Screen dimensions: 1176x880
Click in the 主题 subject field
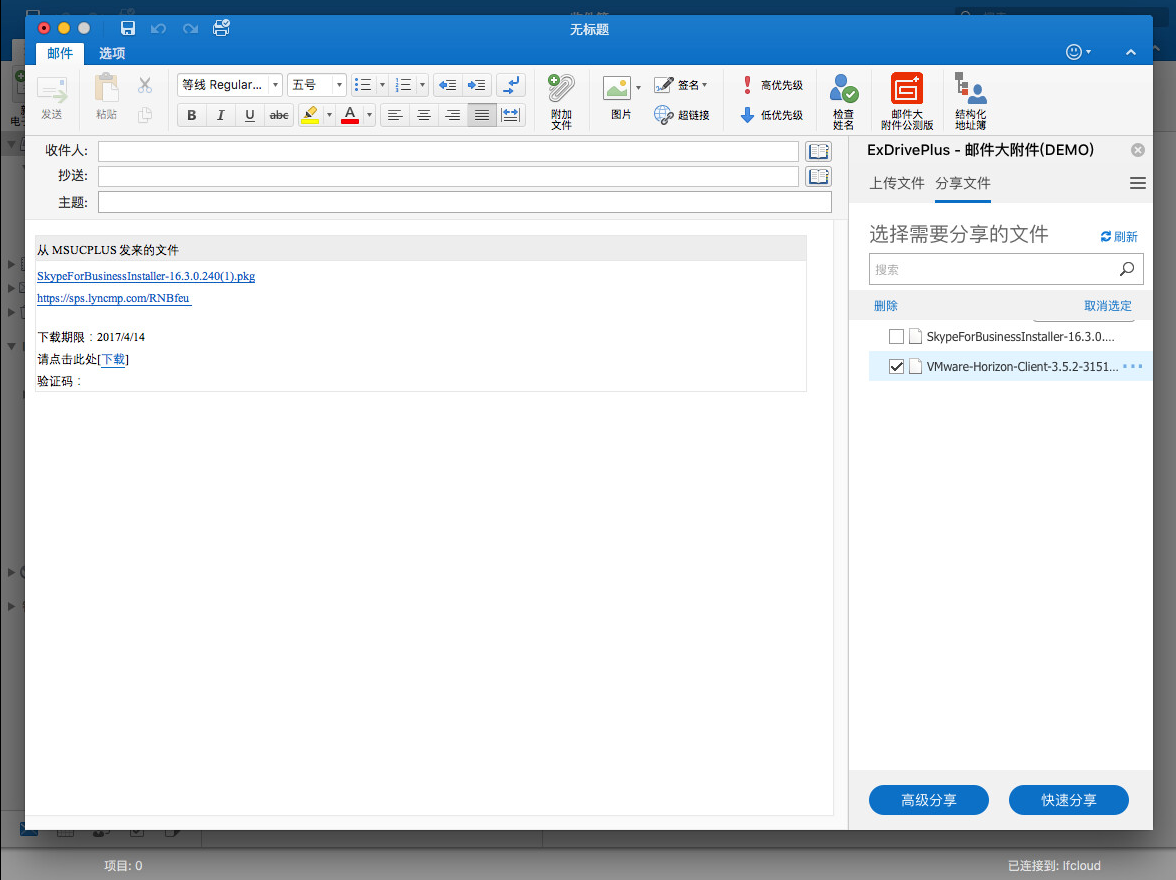465,202
